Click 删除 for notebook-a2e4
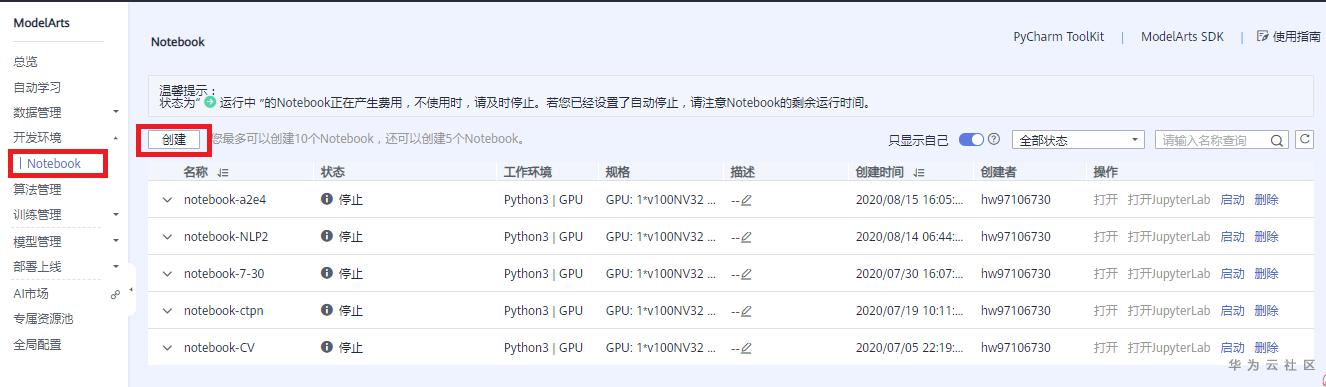This screenshot has height=387, width=1326. [1266, 200]
